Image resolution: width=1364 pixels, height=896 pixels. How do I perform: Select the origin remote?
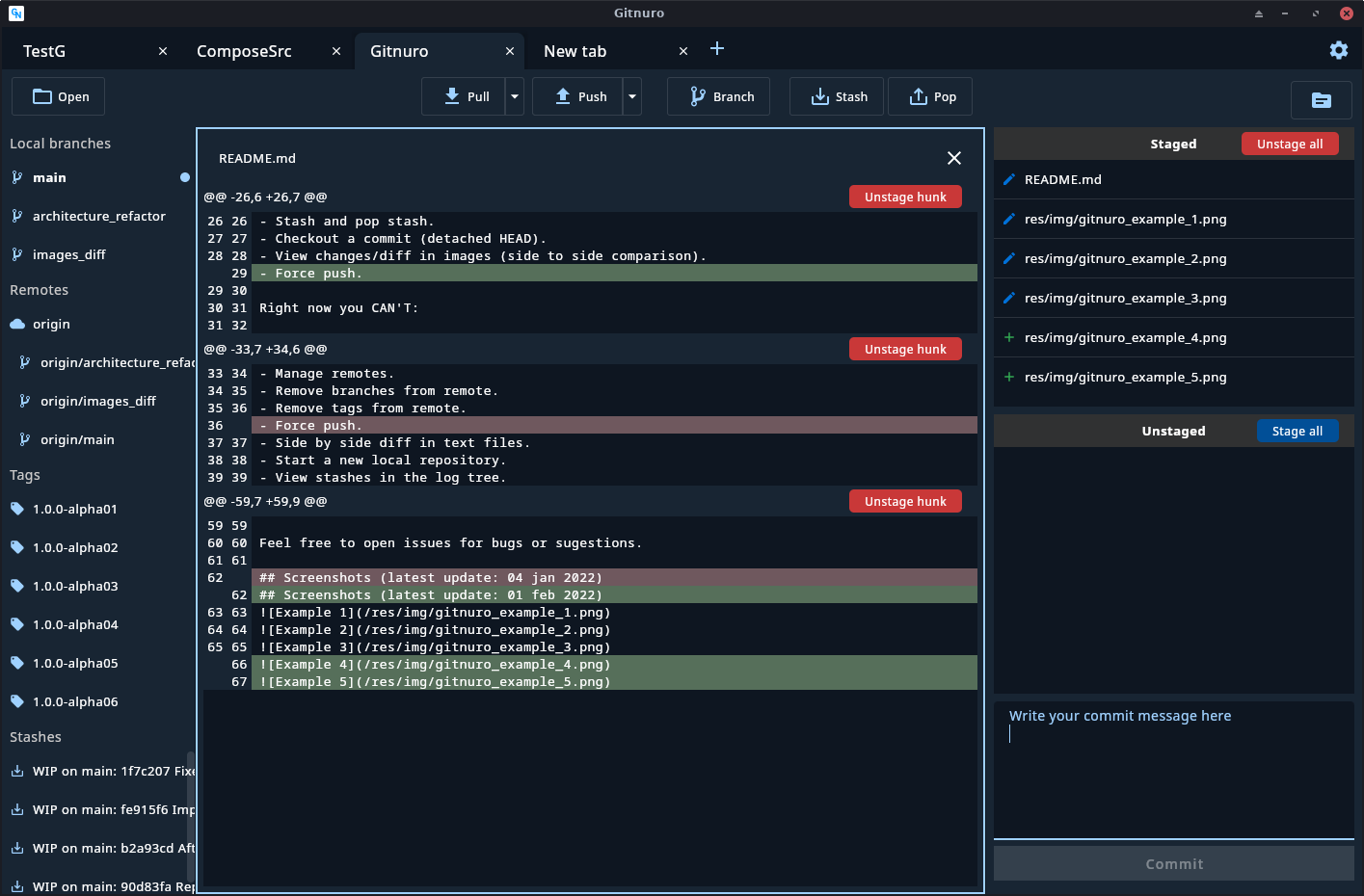(x=96, y=324)
